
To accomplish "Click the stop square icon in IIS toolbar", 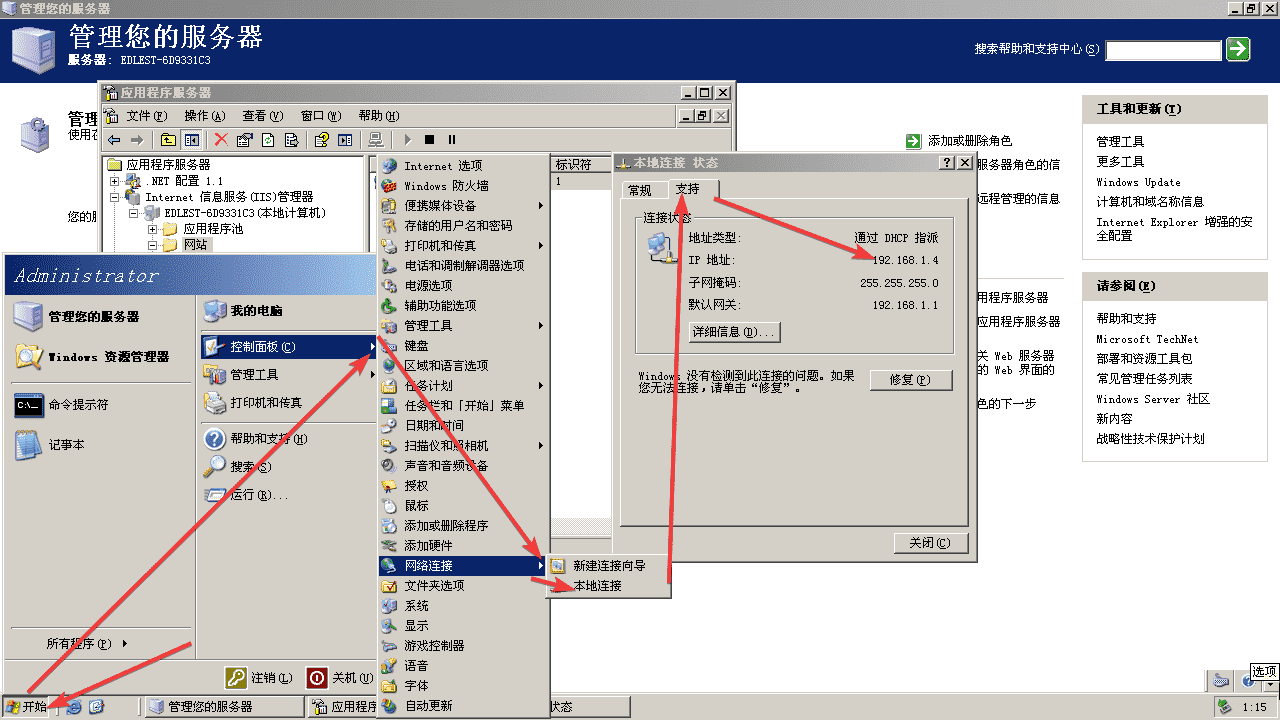I will click(x=429, y=140).
